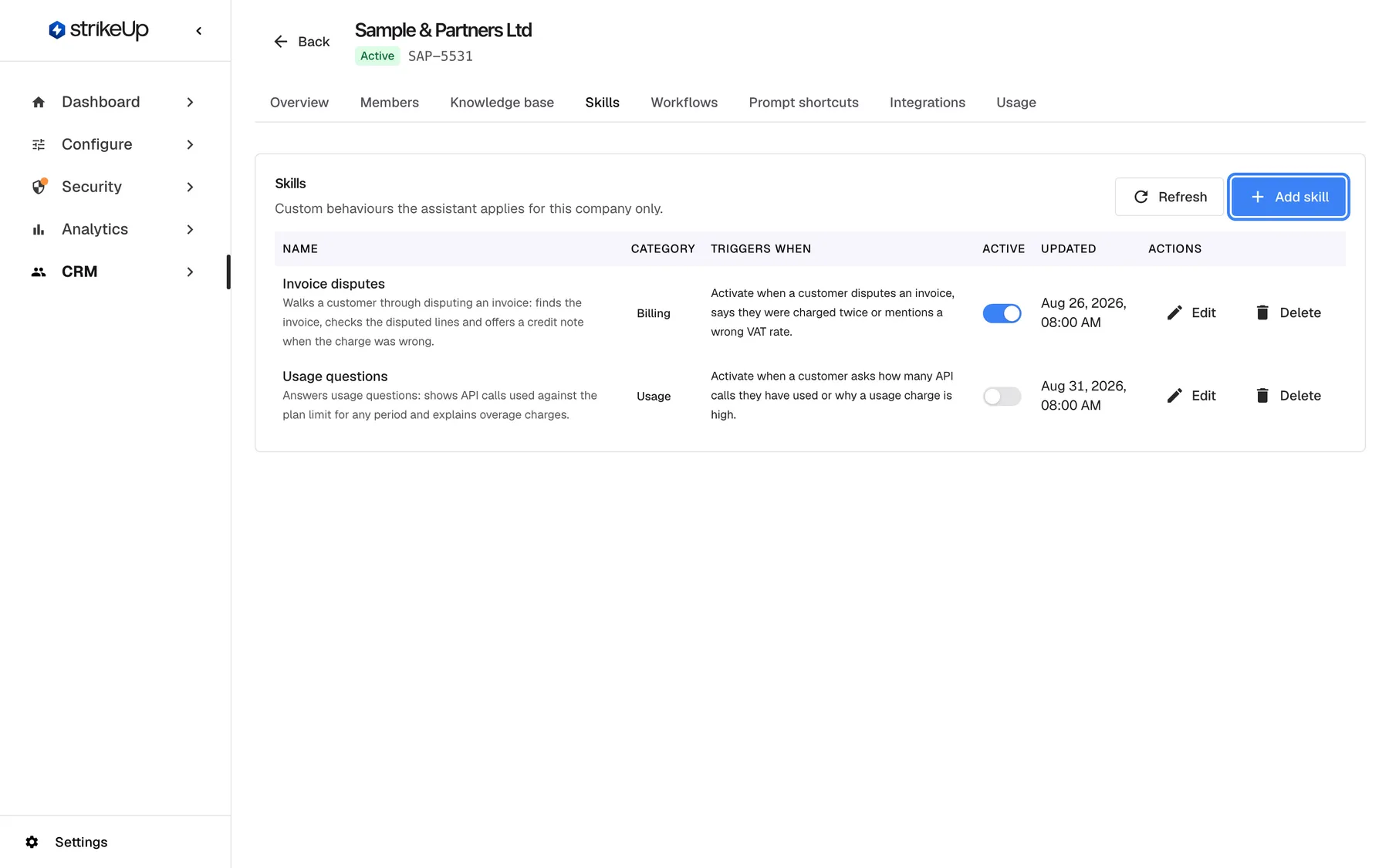Screen dimensions: 1389x868
Task: Enable the Usage questions skill toggle
Action: 1002,397
